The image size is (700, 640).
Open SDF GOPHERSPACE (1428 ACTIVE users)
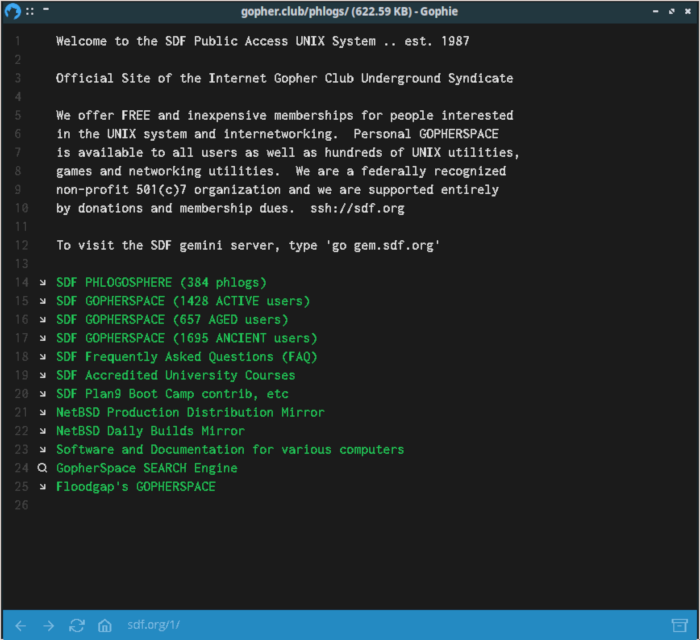[183, 301]
